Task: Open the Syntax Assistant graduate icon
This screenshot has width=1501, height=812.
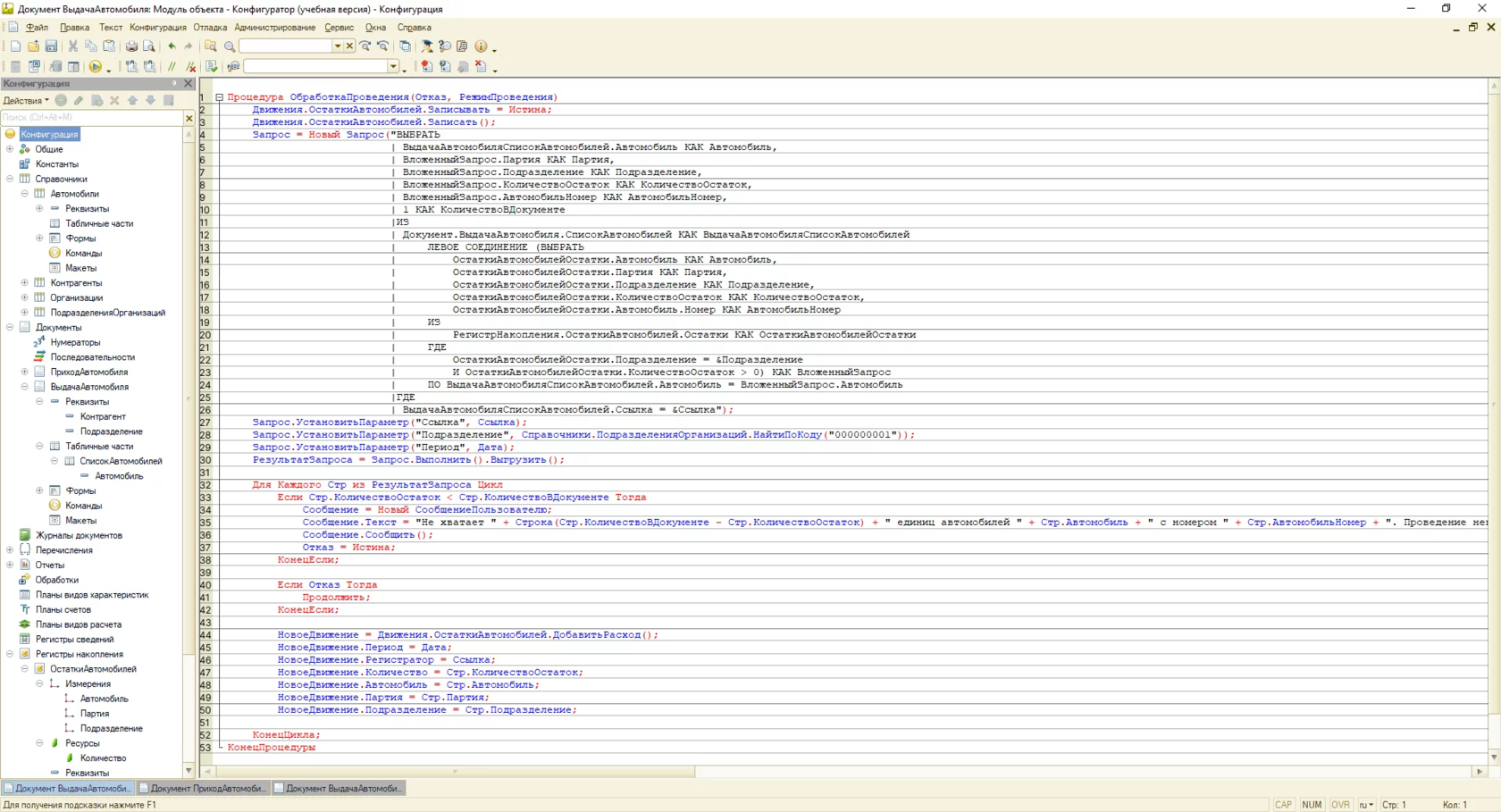Action: (427, 46)
